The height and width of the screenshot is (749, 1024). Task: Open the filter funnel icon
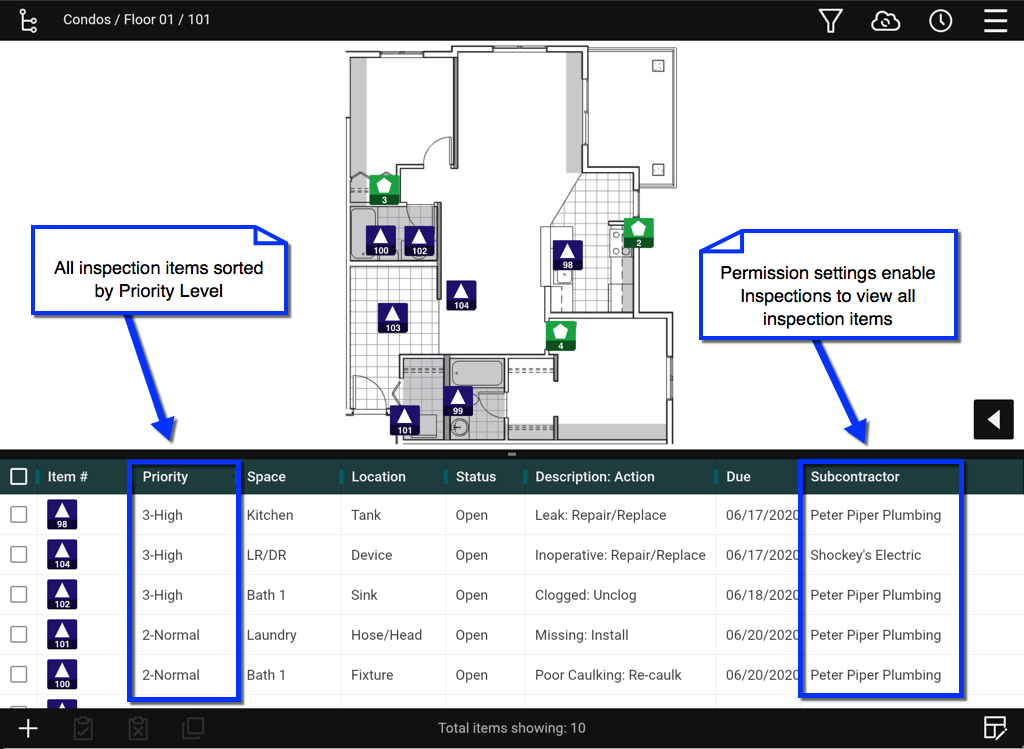tap(830, 21)
